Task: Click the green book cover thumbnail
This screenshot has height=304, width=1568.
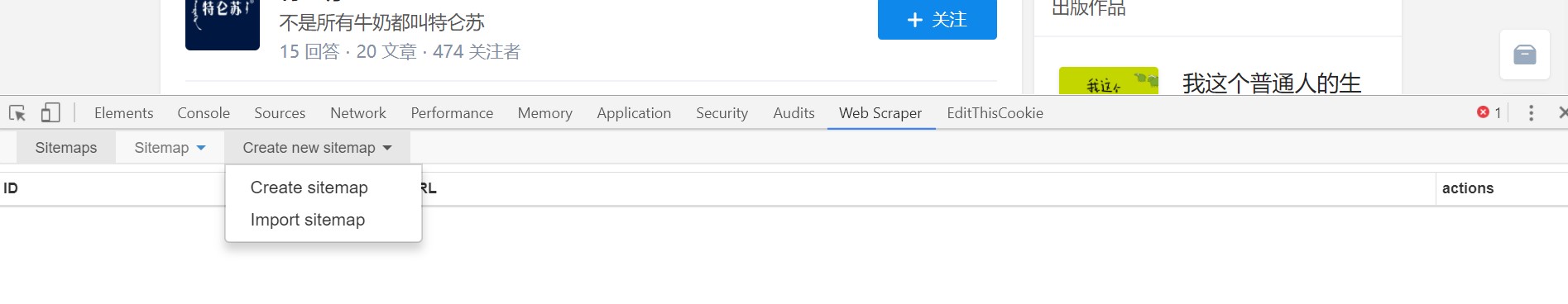Action: 1109,81
